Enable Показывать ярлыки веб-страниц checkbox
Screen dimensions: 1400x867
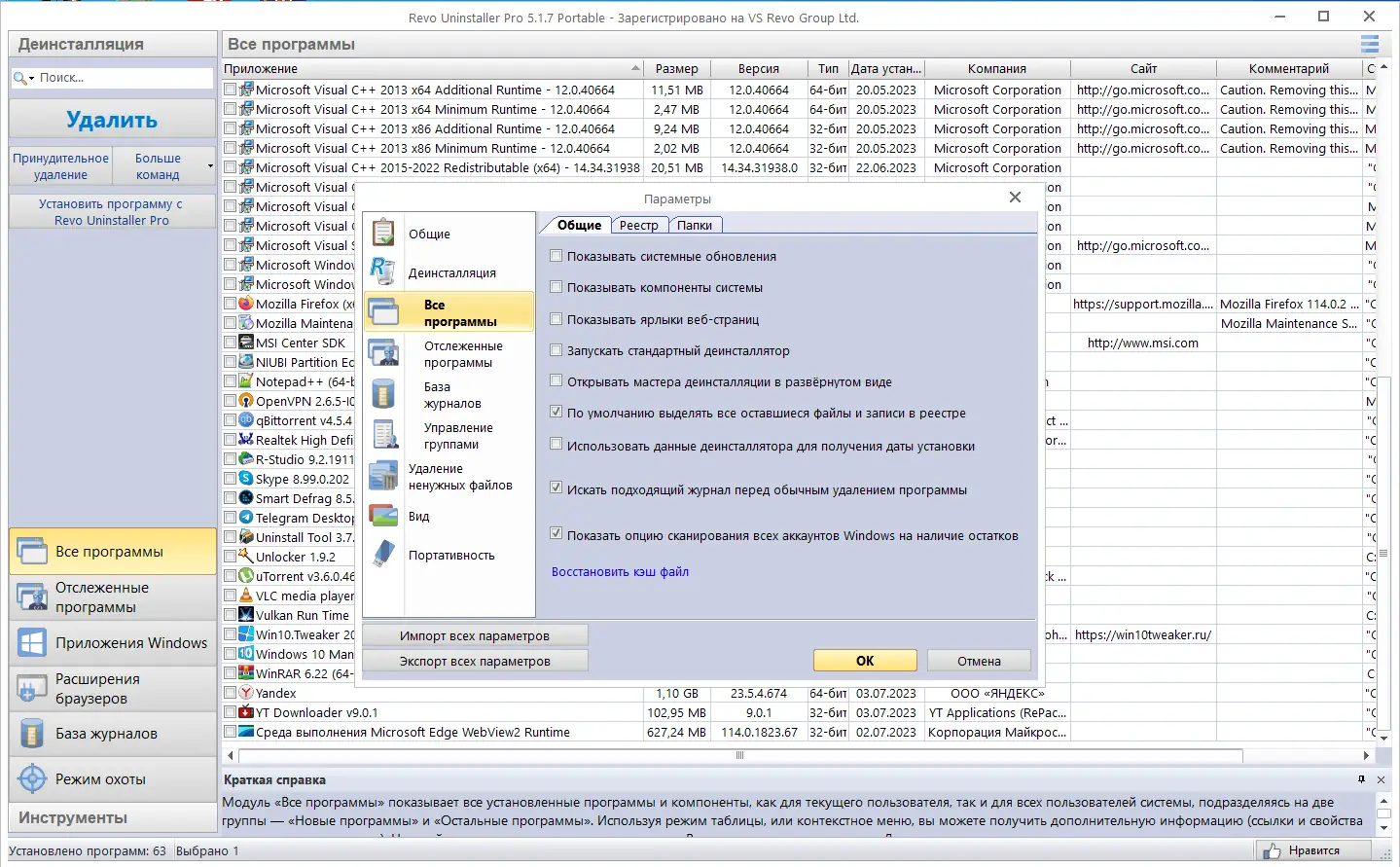pyautogui.click(x=556, y=319)
